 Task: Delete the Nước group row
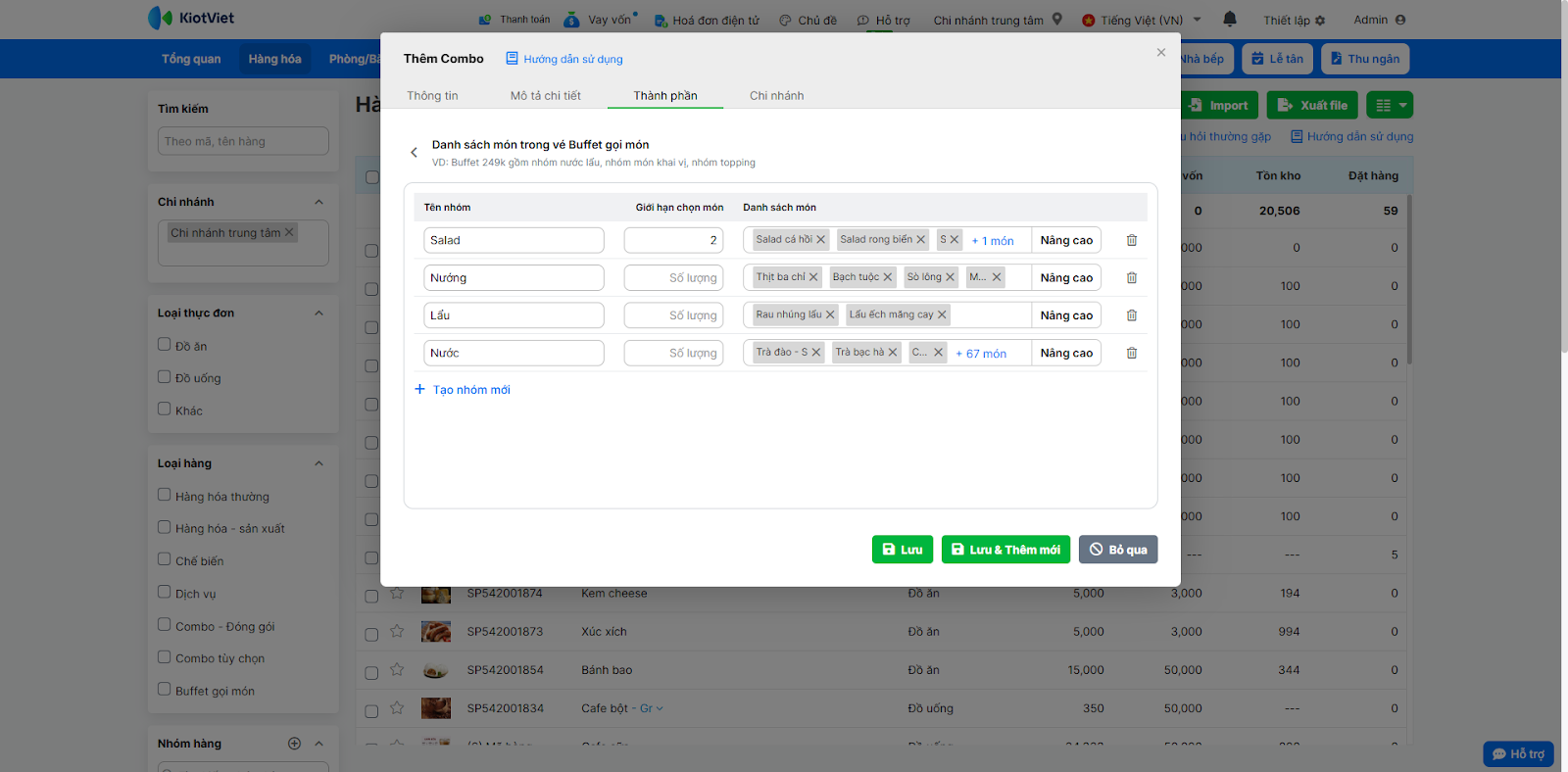[1132, 353]
